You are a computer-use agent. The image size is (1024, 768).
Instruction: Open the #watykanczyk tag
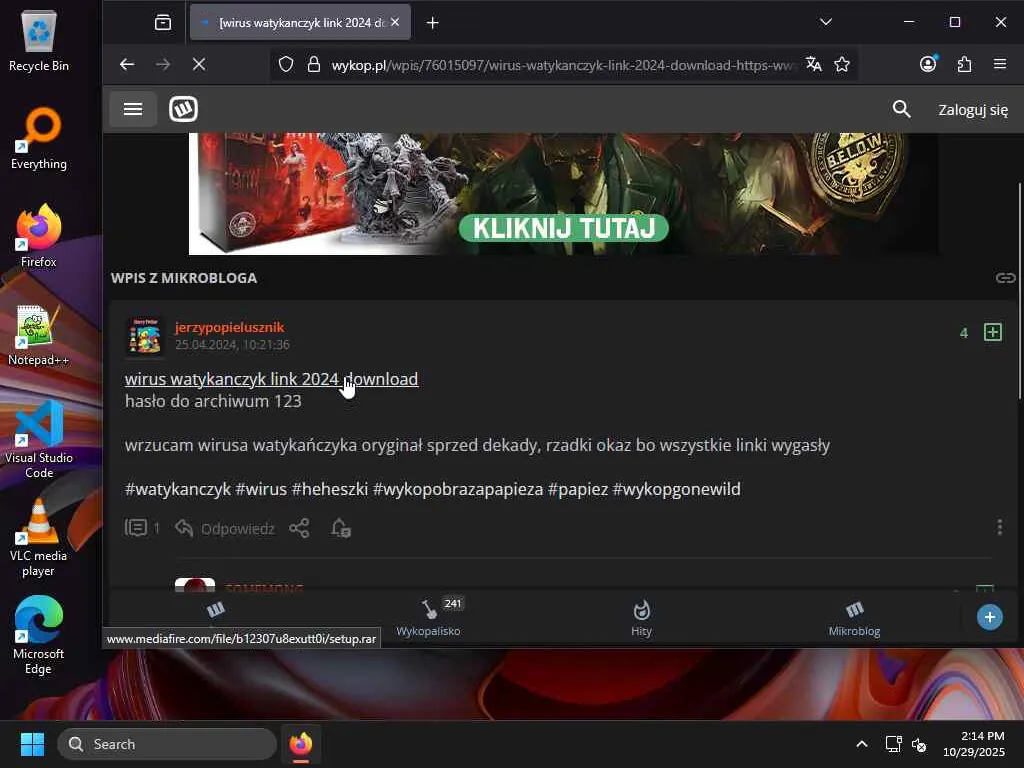pos(178,489)
